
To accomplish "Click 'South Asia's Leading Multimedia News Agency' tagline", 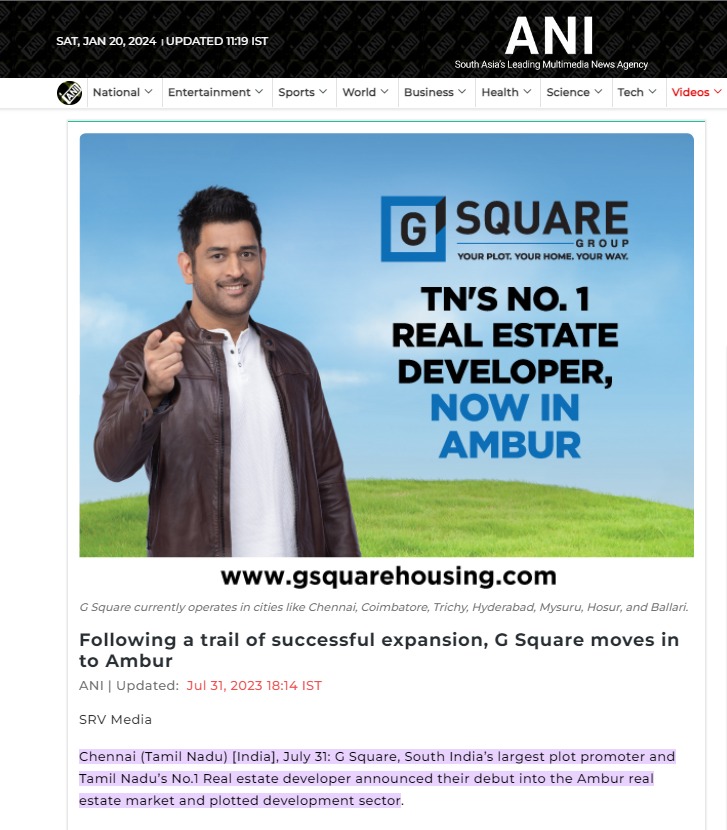I will pyautogui.click(x=551, y=65).
